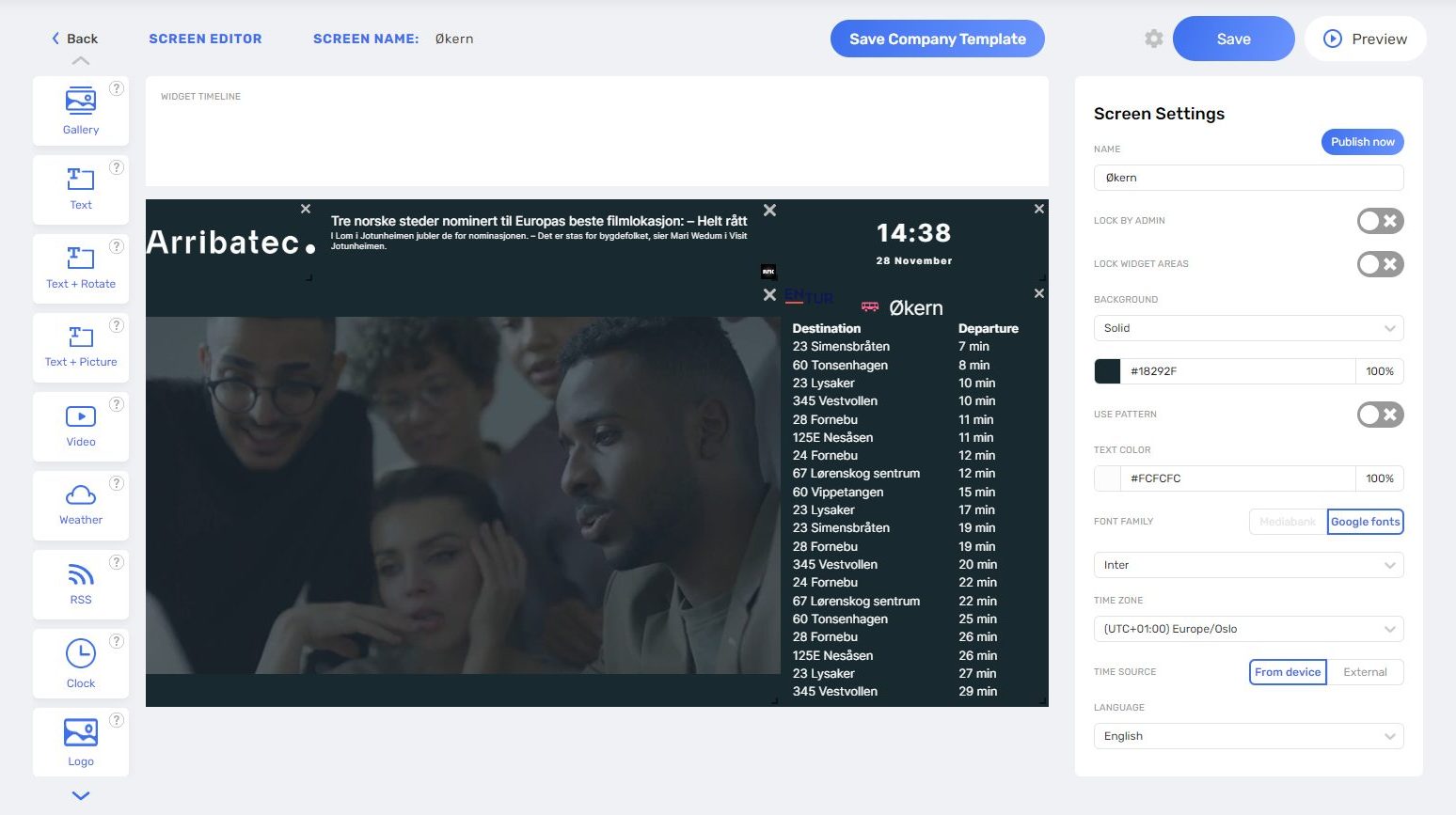1456x815 pixels.
Task: Go back using the Back link
Action: tap(74, 39)
